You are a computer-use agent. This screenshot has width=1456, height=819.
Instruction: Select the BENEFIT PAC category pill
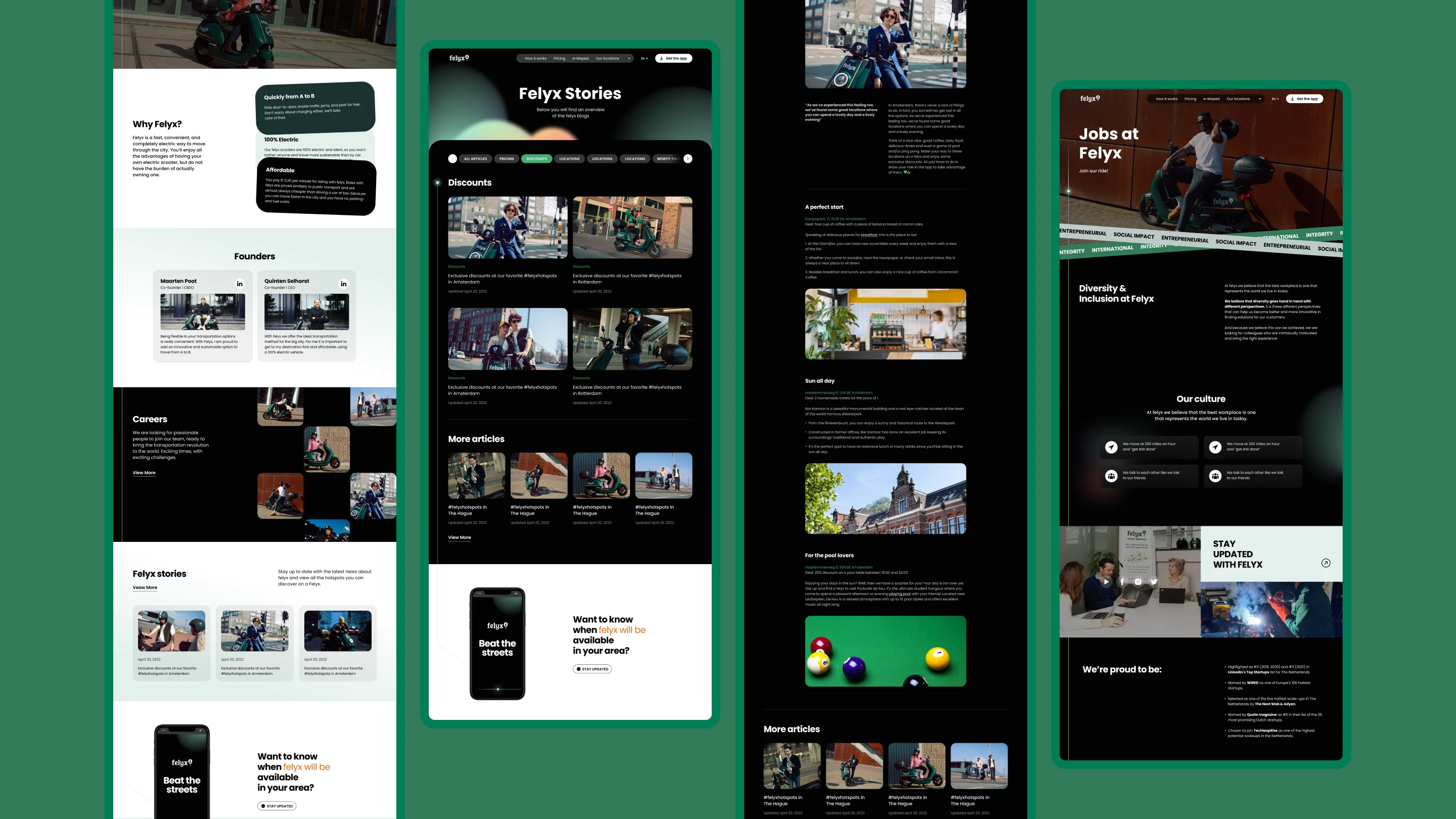point(667,159)
